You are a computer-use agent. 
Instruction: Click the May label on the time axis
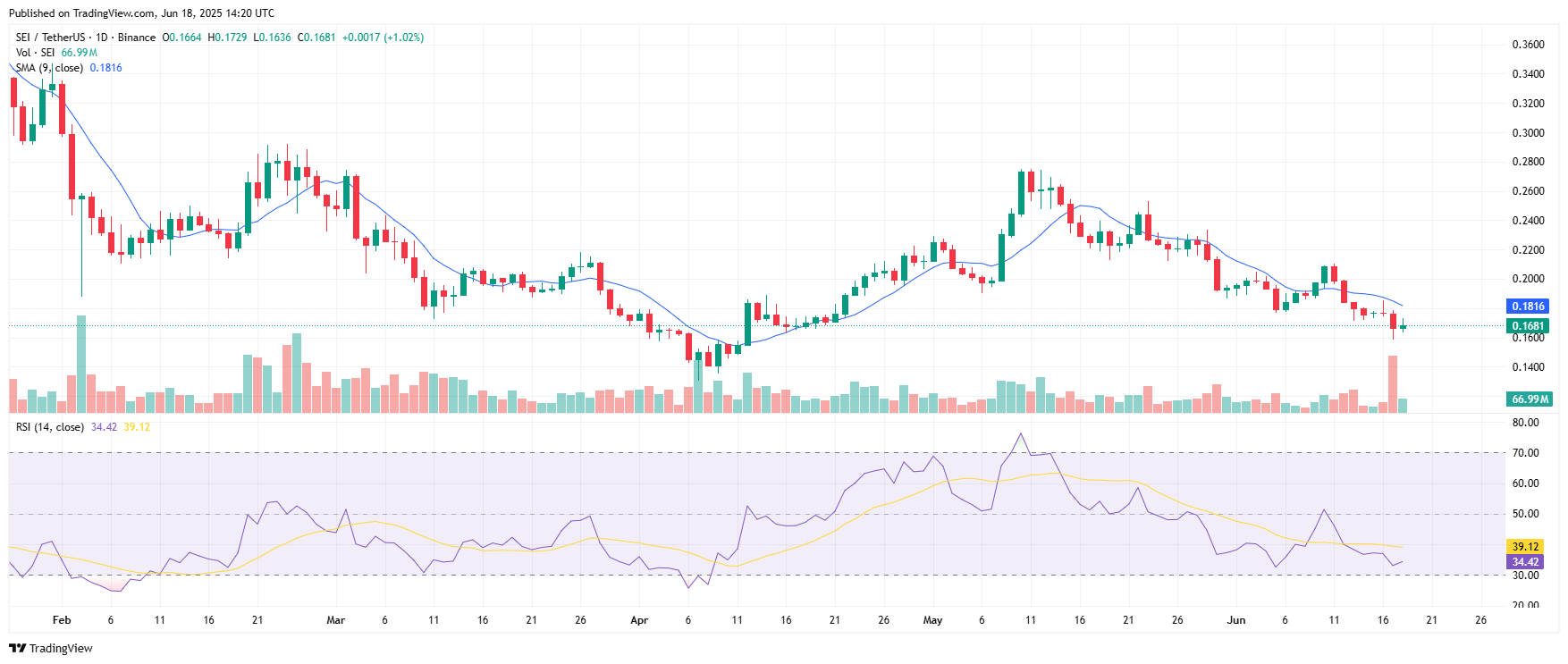(x=932, y=619)
